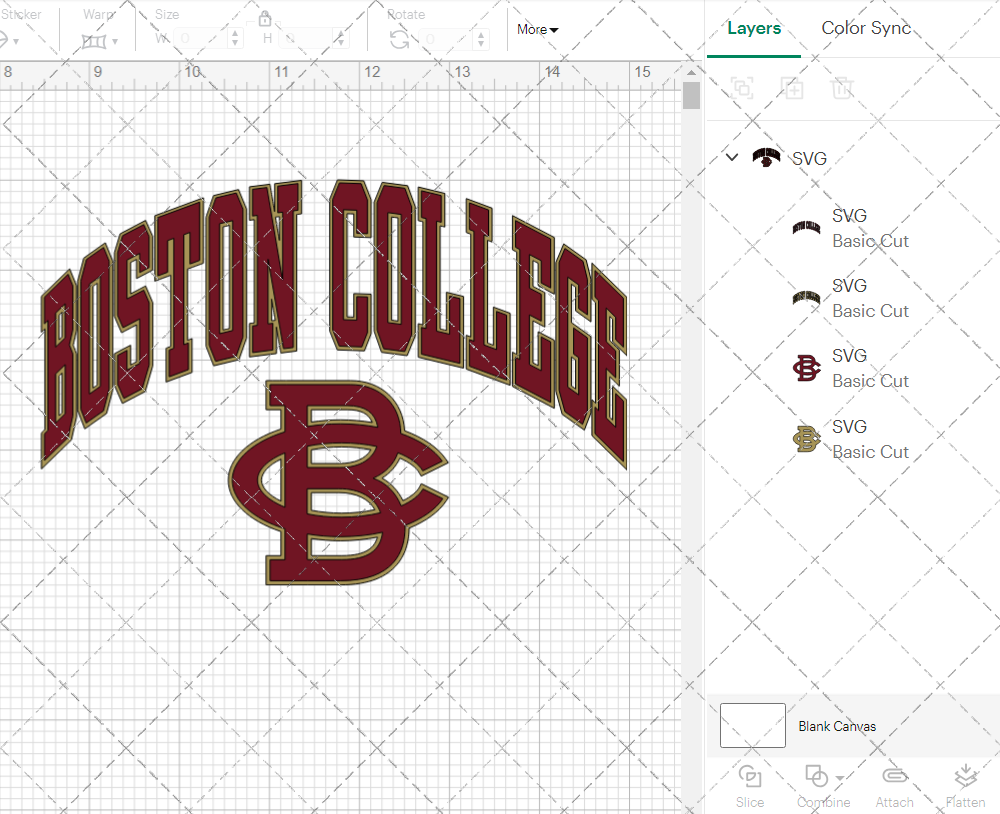Screen dimensions: 1000x814
Task: Select the Layers tab
Action: pyautogui.click(x=754, y=28)
